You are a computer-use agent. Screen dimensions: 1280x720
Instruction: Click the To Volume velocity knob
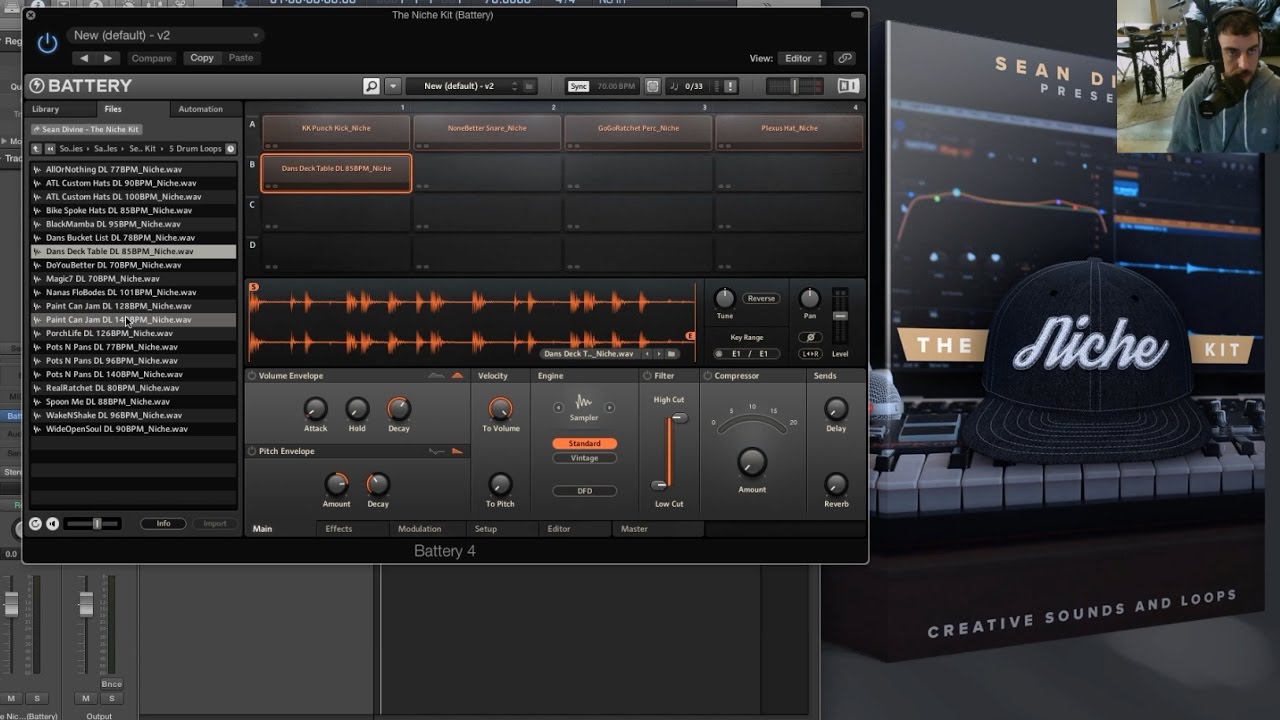(x=500, y=408)
